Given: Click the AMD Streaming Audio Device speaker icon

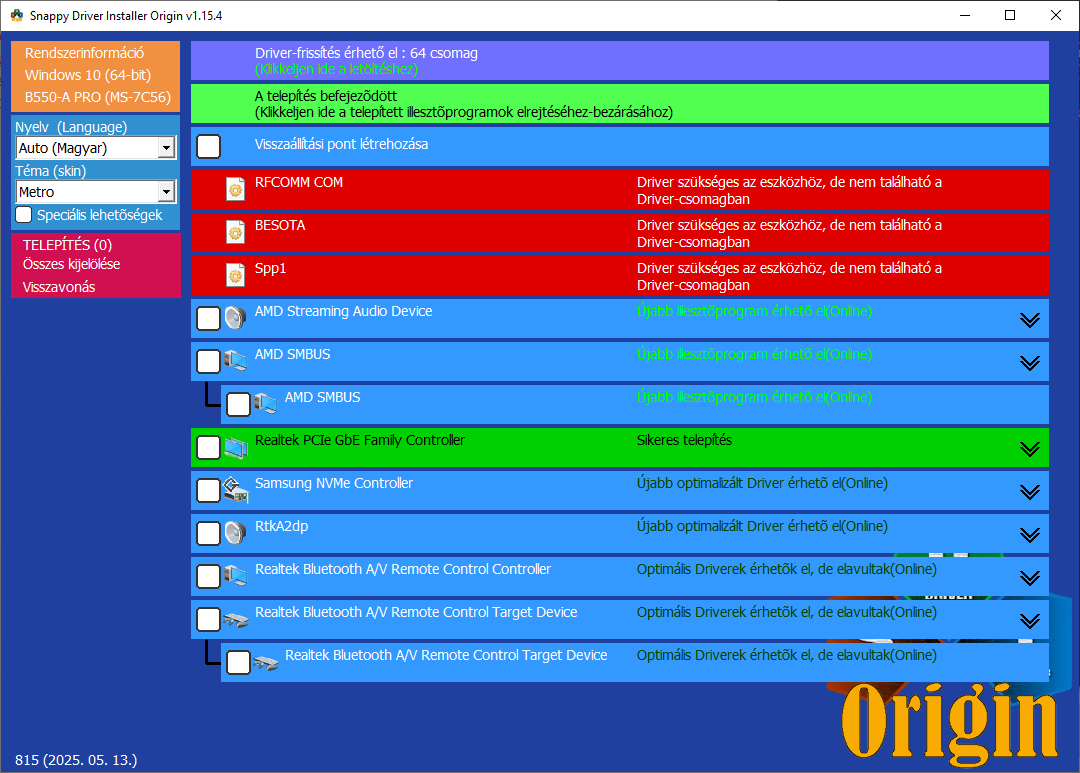Looking at the screenshot, I should click(x=235, y=319).
